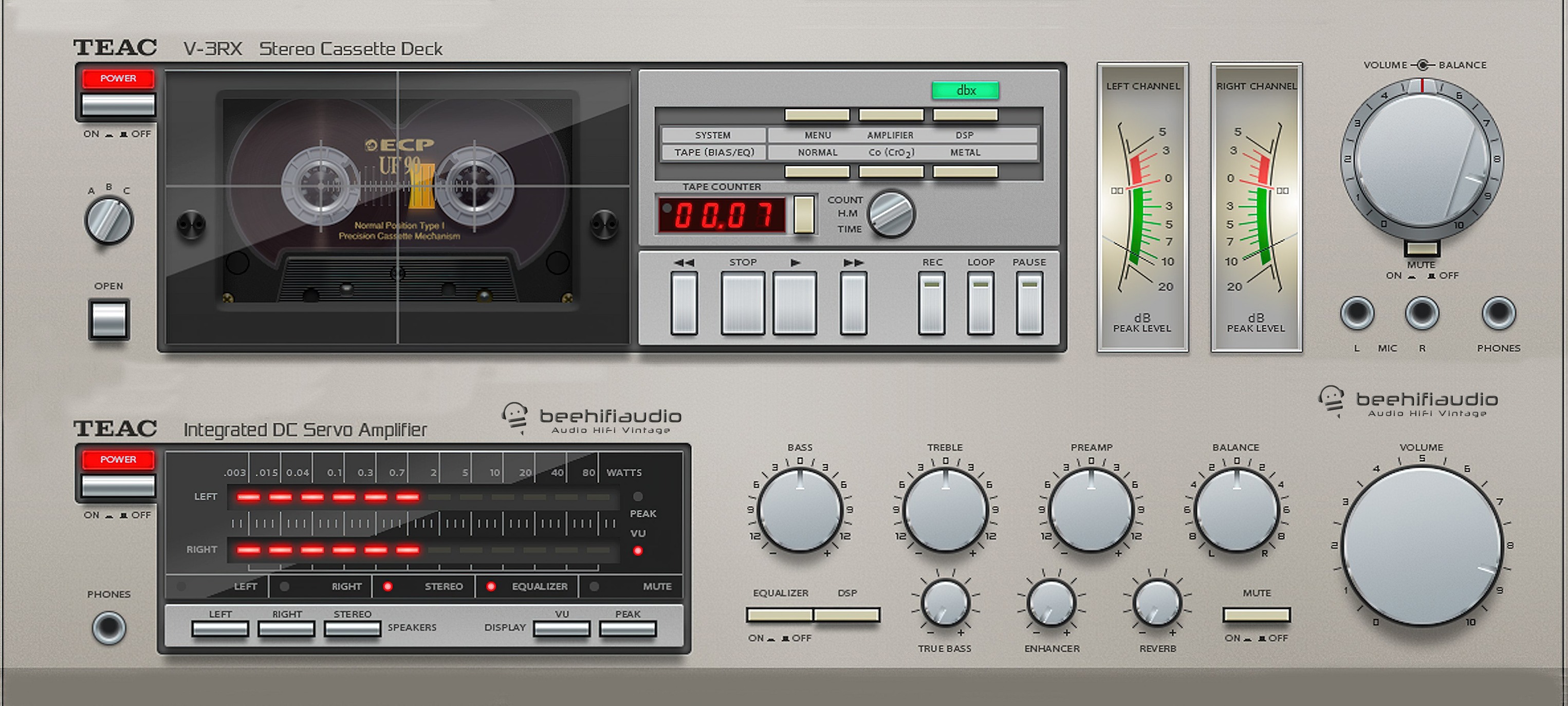Click the MIC R input jack
The height and width of the screenshot is (706, 1568).
[x=1422, y=313]
